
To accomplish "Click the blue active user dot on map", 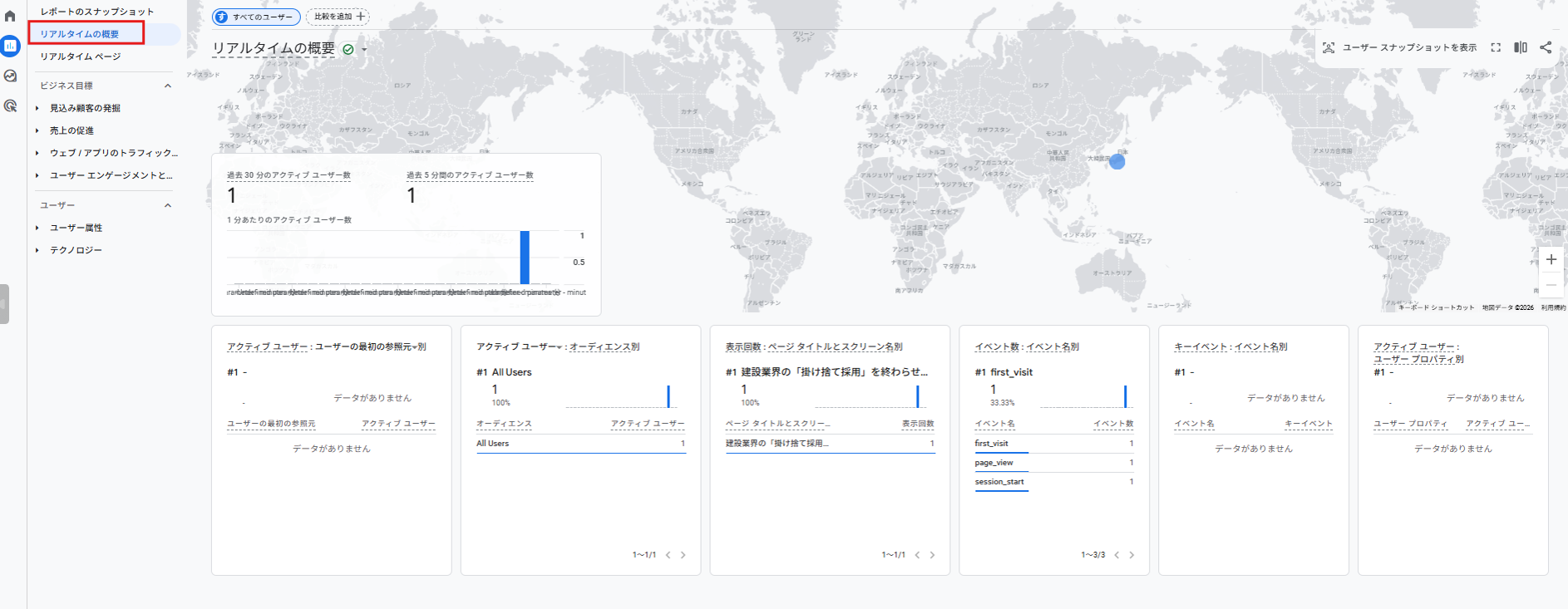I will pos(1117,162).
